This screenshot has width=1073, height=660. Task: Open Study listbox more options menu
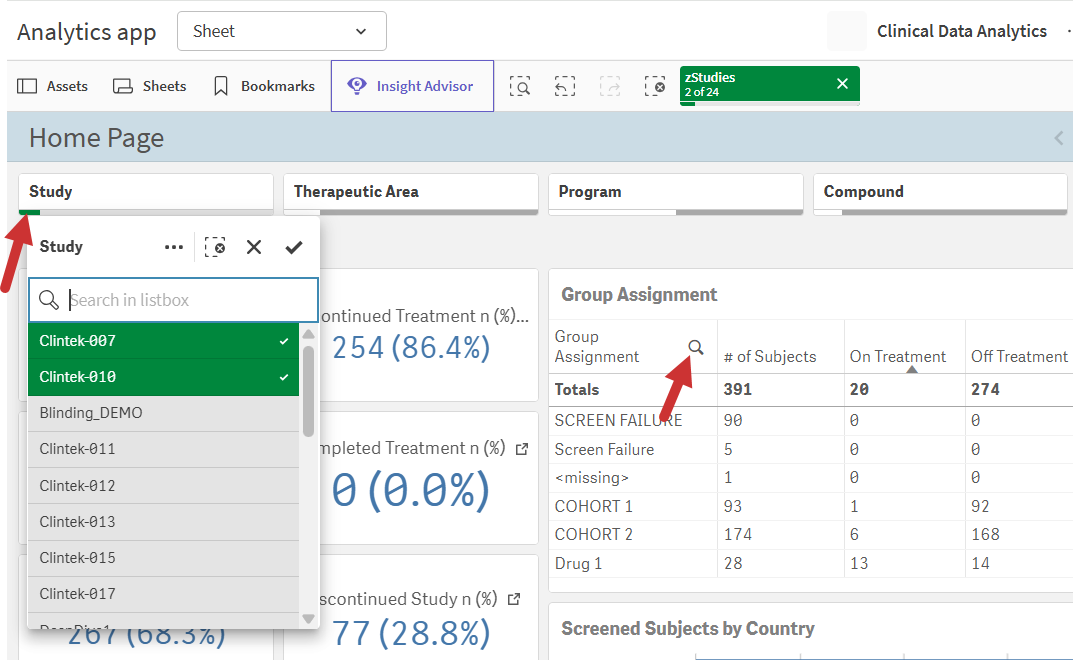174,247
